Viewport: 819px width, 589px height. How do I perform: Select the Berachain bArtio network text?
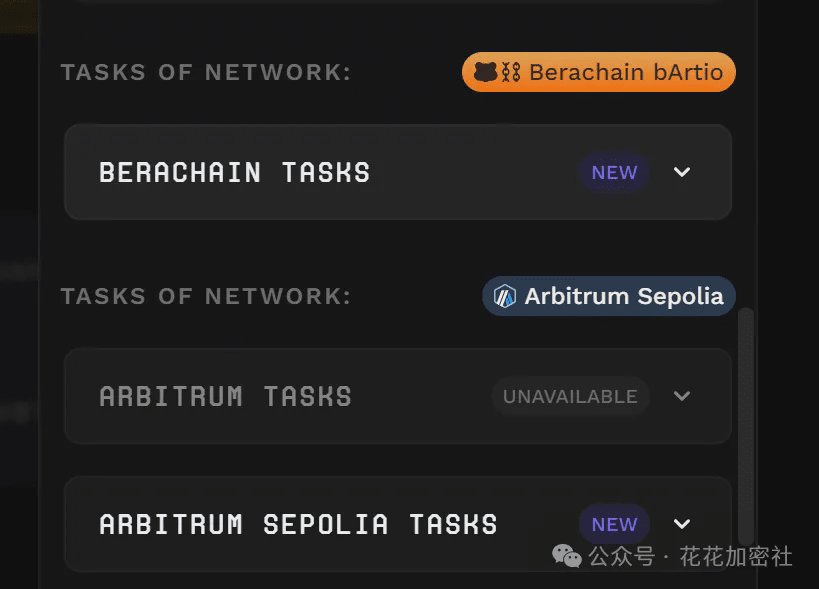pyautogui.click(x=626, y=72)
